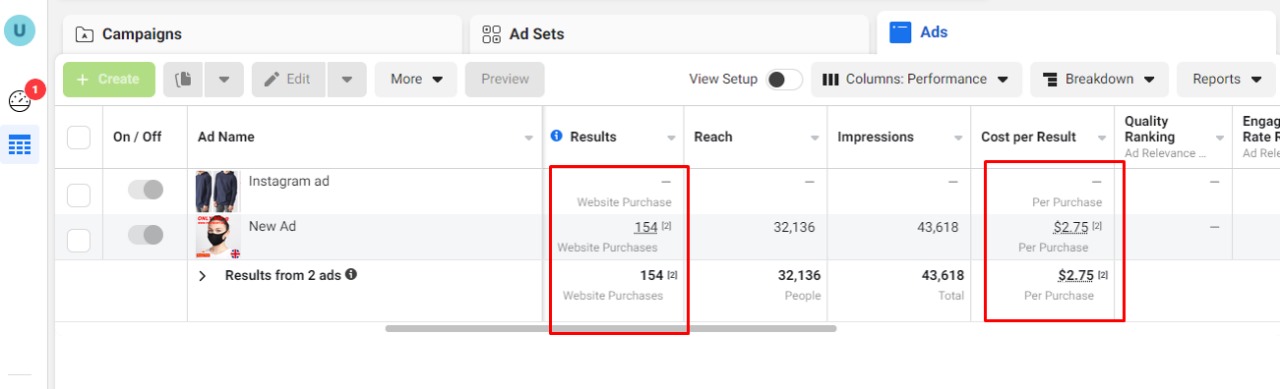Screen dimensions: 1280x389
Task: Open the Breakdown dropdown
Action: [1098, 79]
